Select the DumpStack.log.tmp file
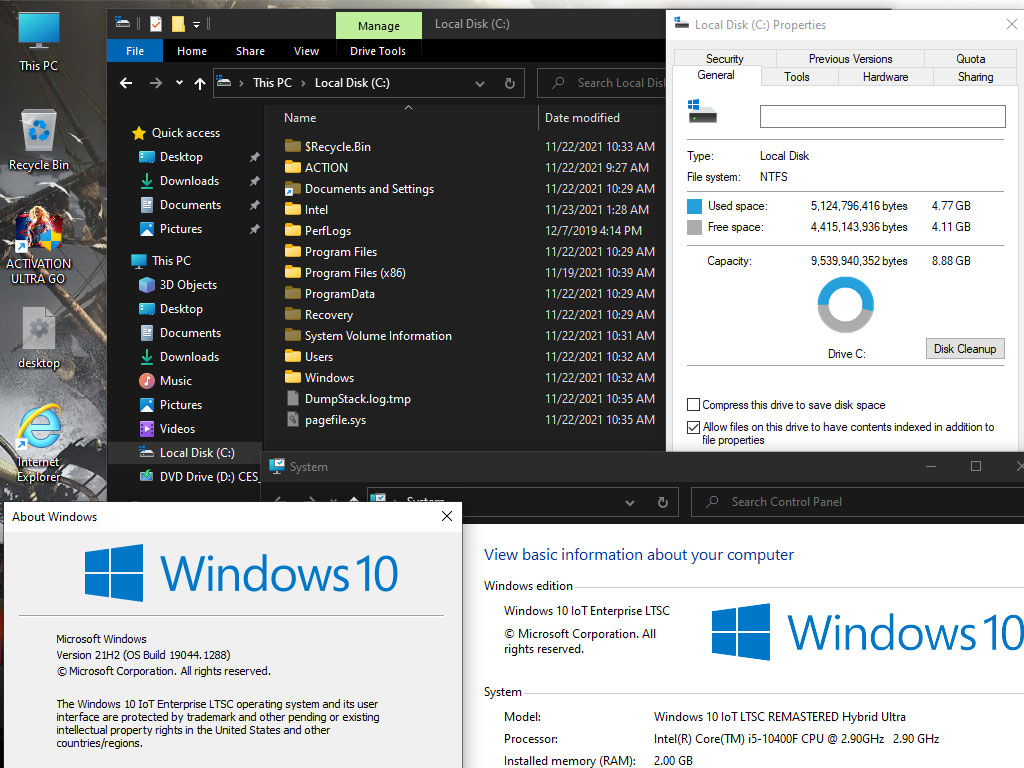 (x=348, y=398)
